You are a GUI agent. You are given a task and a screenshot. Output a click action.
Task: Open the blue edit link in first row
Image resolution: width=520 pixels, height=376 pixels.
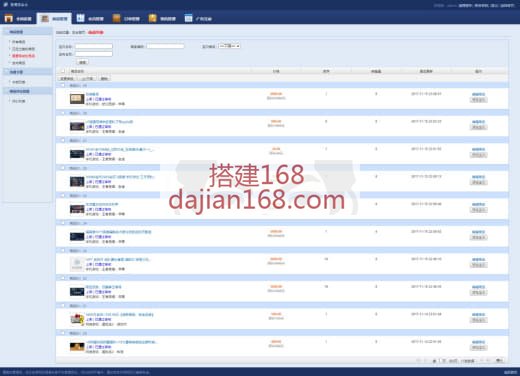coord(478,94)
